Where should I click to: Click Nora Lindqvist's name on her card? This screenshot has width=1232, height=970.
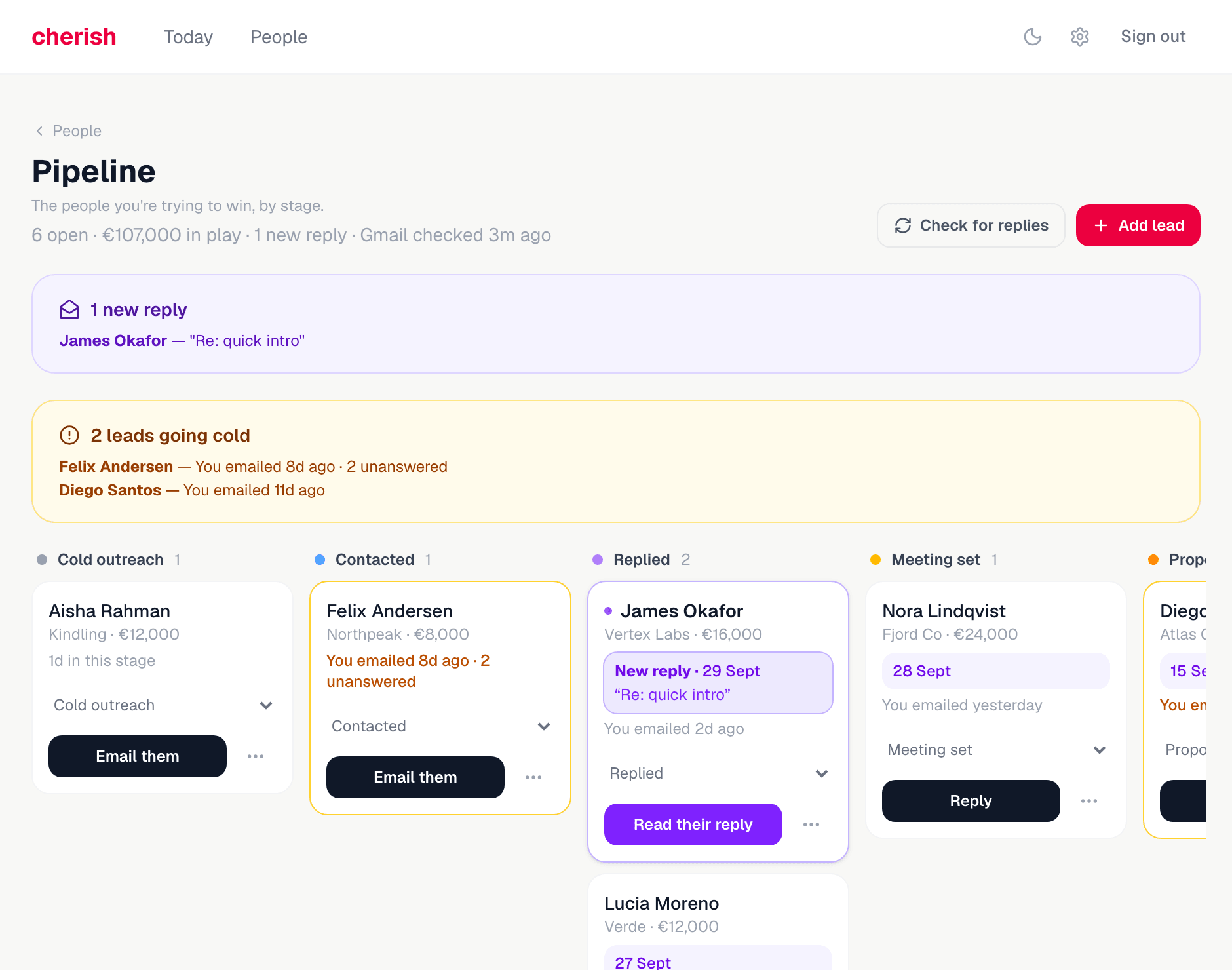tap(944, 611)
